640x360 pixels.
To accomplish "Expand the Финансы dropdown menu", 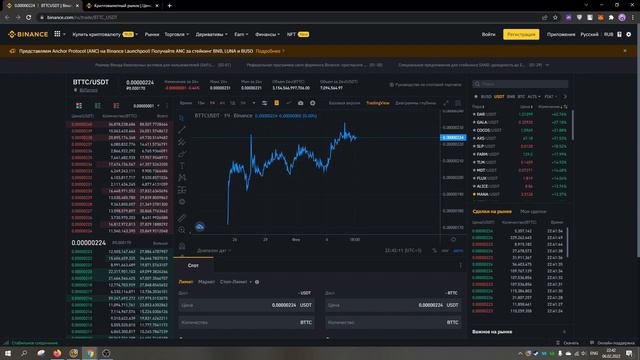I will (x=267, y=34).
